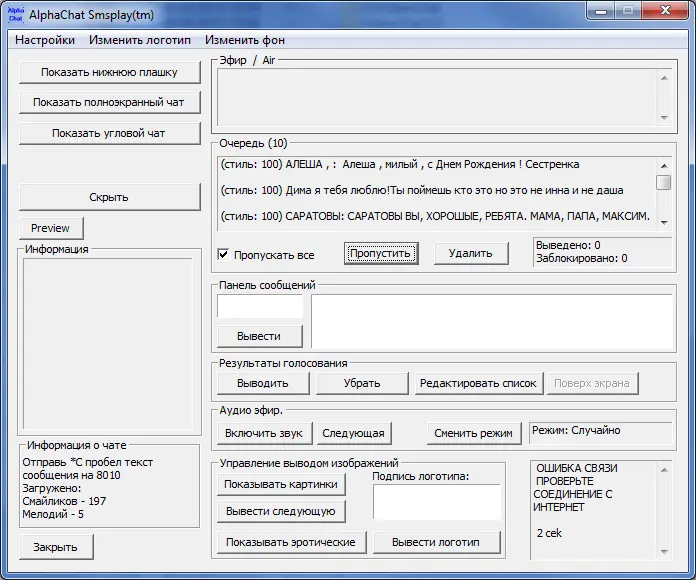Click the AlphaChat title bar icon

[x=16, y=14]
